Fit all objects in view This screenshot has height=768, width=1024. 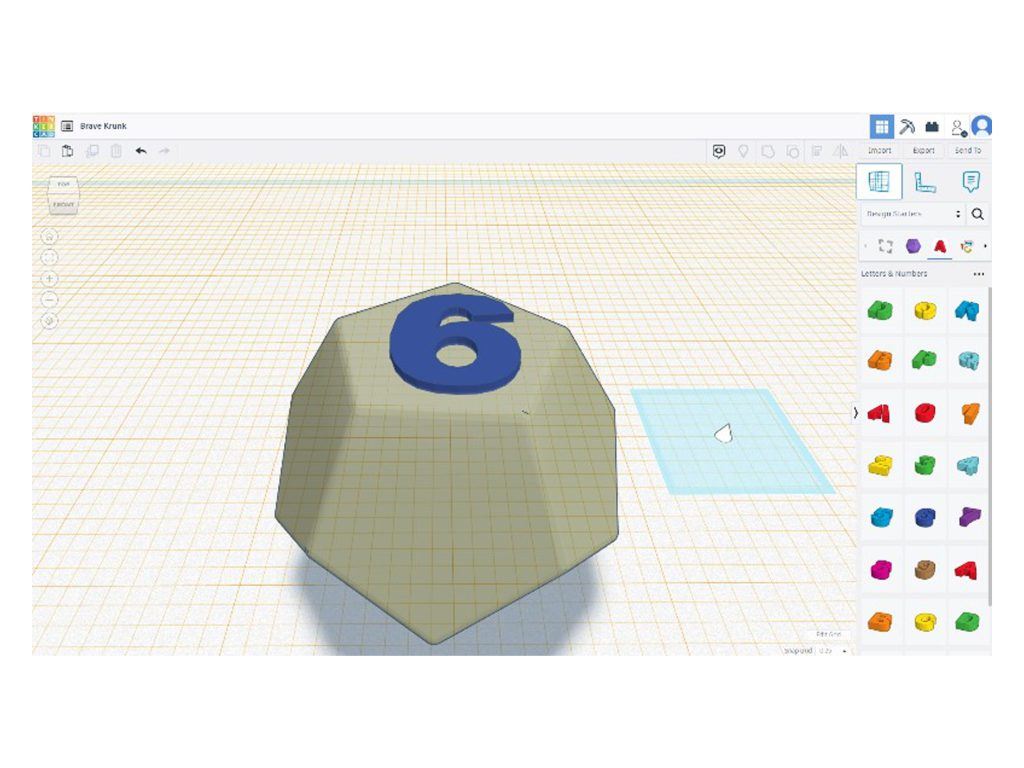coord(50,257)
